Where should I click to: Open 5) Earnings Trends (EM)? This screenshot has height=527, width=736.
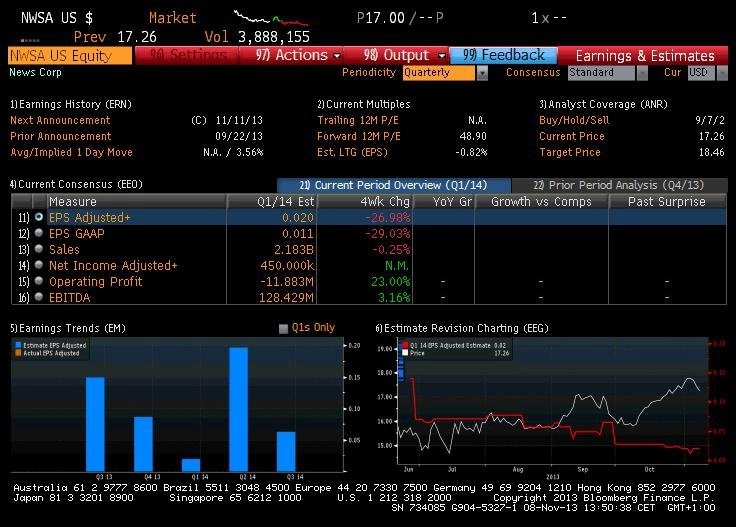(68, 328)
